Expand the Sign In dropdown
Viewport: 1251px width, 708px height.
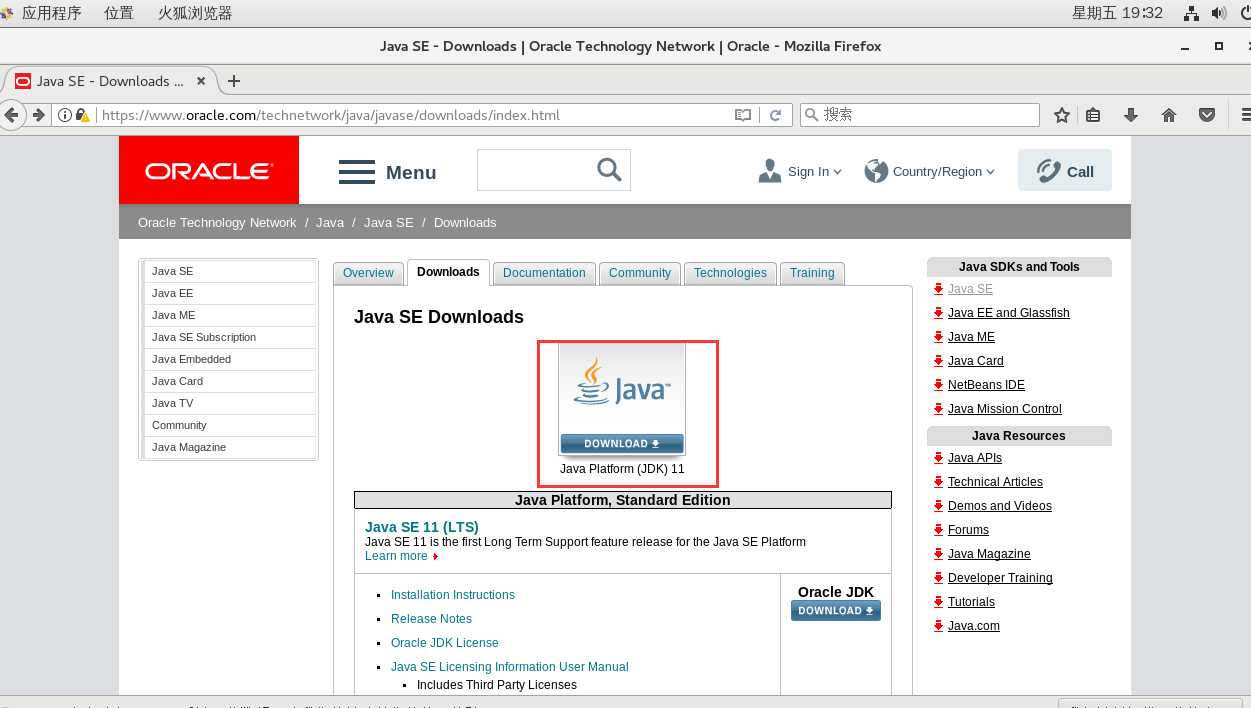[800, 171]
